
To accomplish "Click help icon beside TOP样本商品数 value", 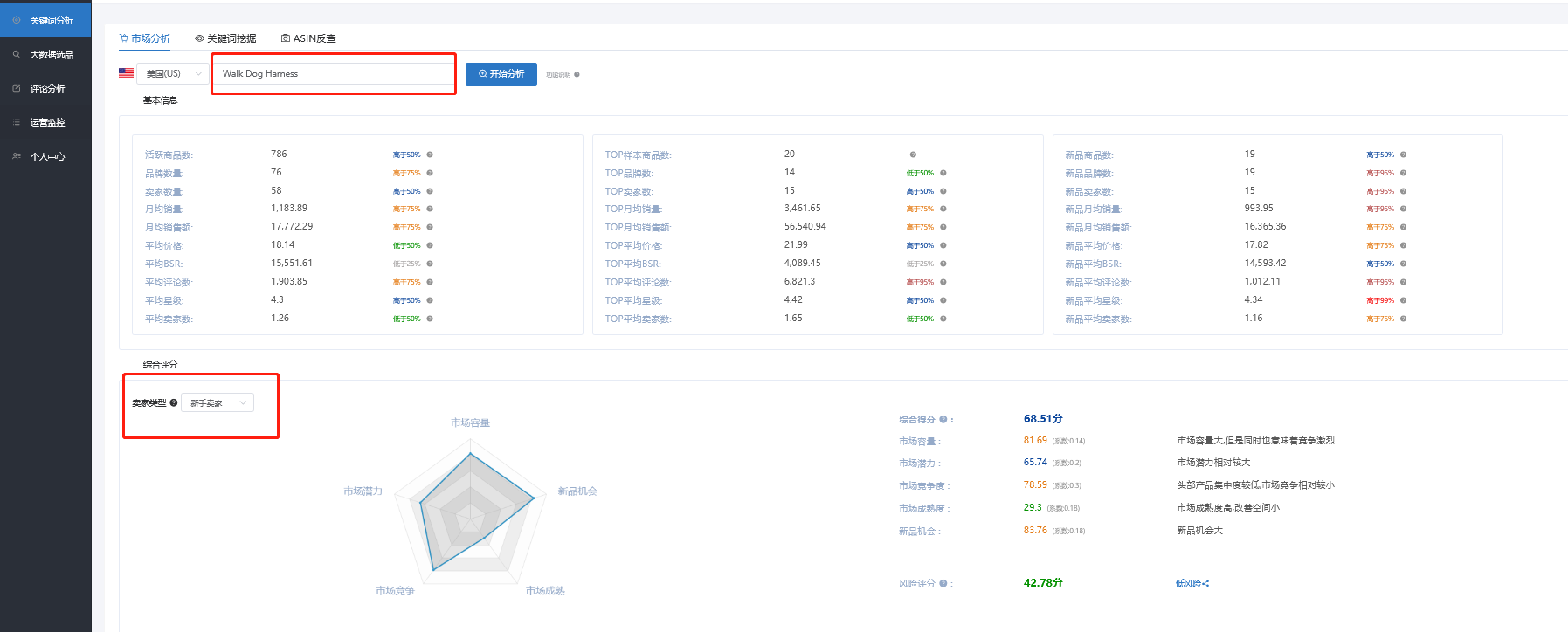I will click(x=913, y=155).
